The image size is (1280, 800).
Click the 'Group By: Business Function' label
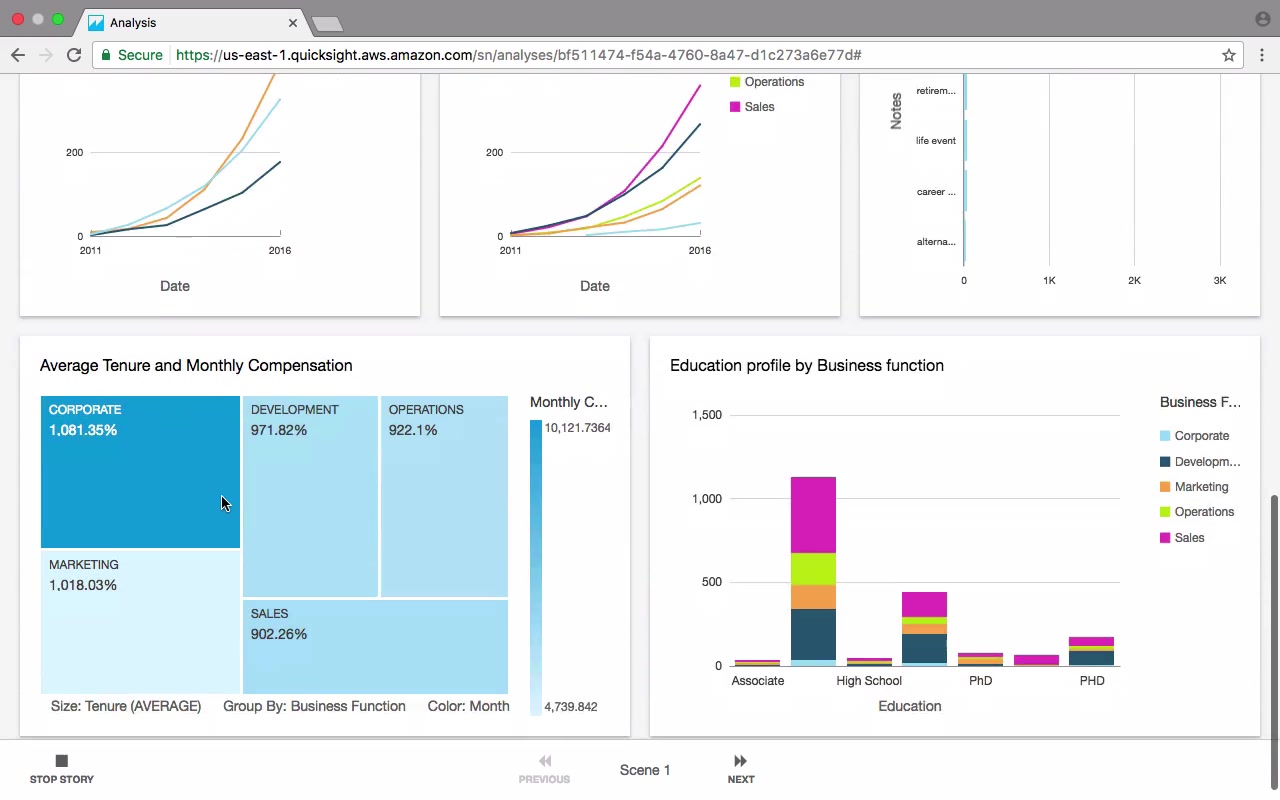click(314, 706)
